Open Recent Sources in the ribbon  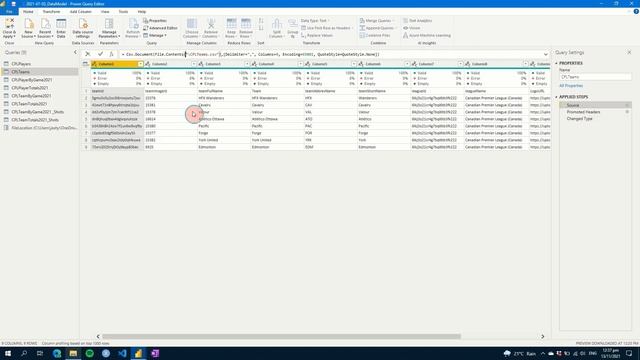45,29
